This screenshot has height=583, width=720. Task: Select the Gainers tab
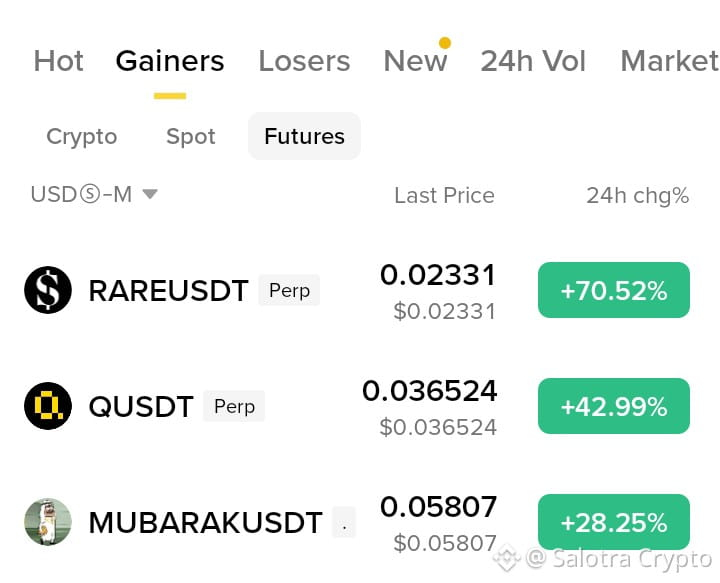[x=170, y=61]
